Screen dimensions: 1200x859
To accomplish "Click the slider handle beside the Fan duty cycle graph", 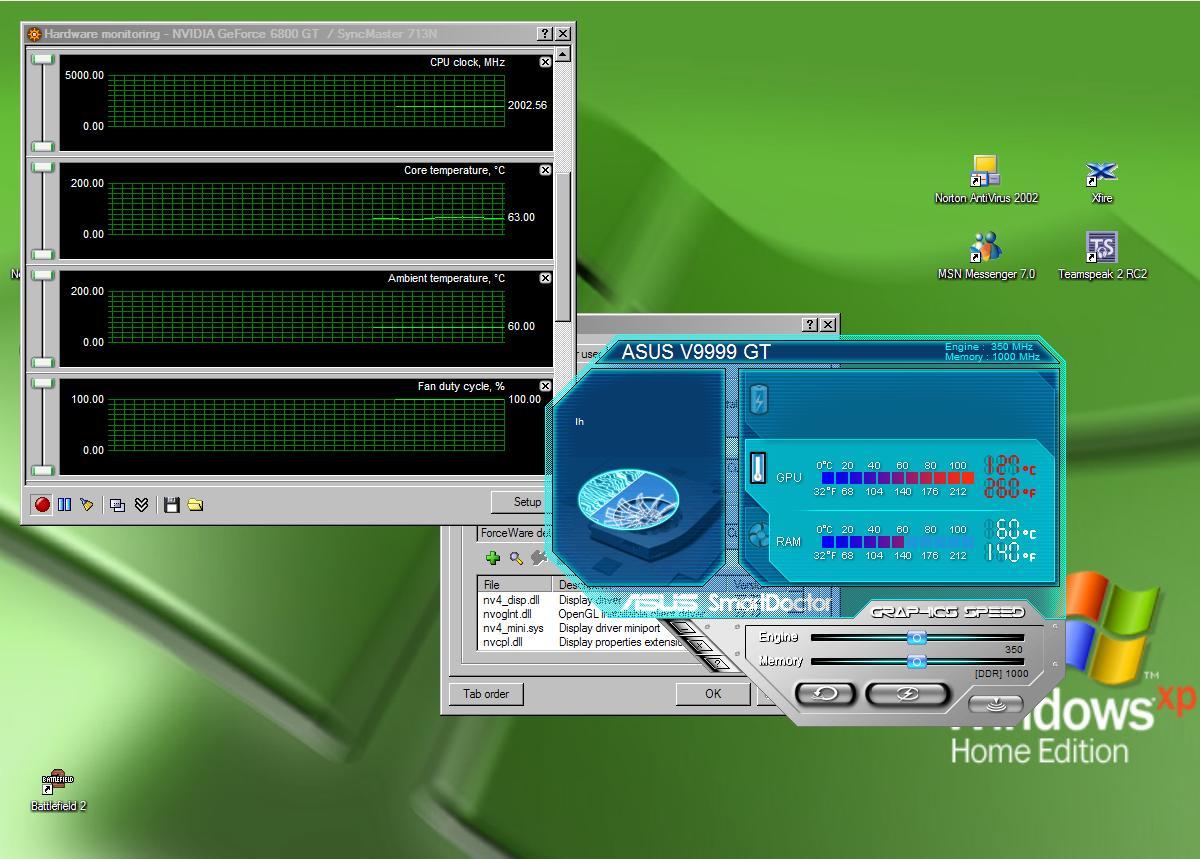I will [x=42, y=383].
